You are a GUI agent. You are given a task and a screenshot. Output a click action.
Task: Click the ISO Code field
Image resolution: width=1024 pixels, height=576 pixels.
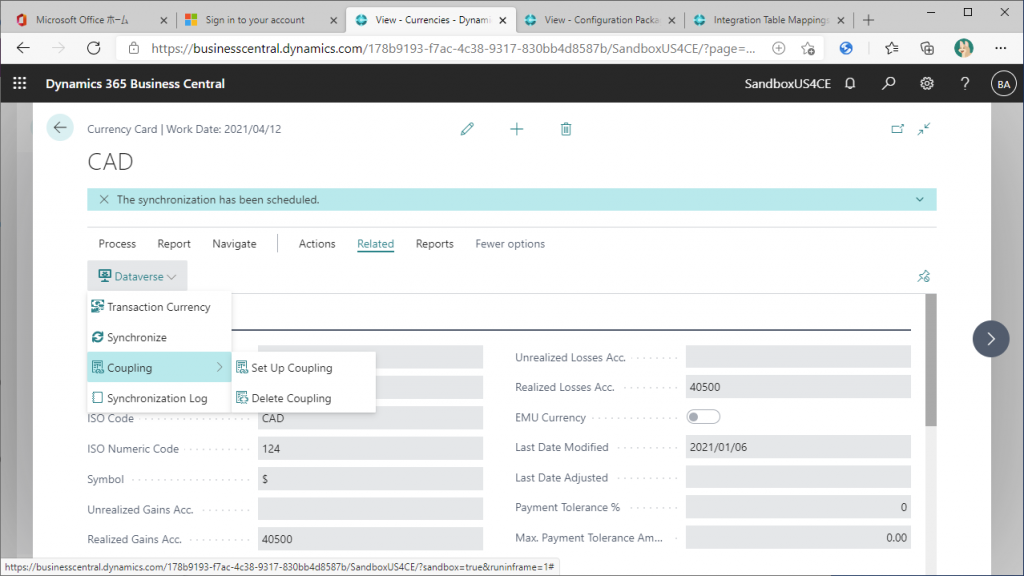coord(370,418)
